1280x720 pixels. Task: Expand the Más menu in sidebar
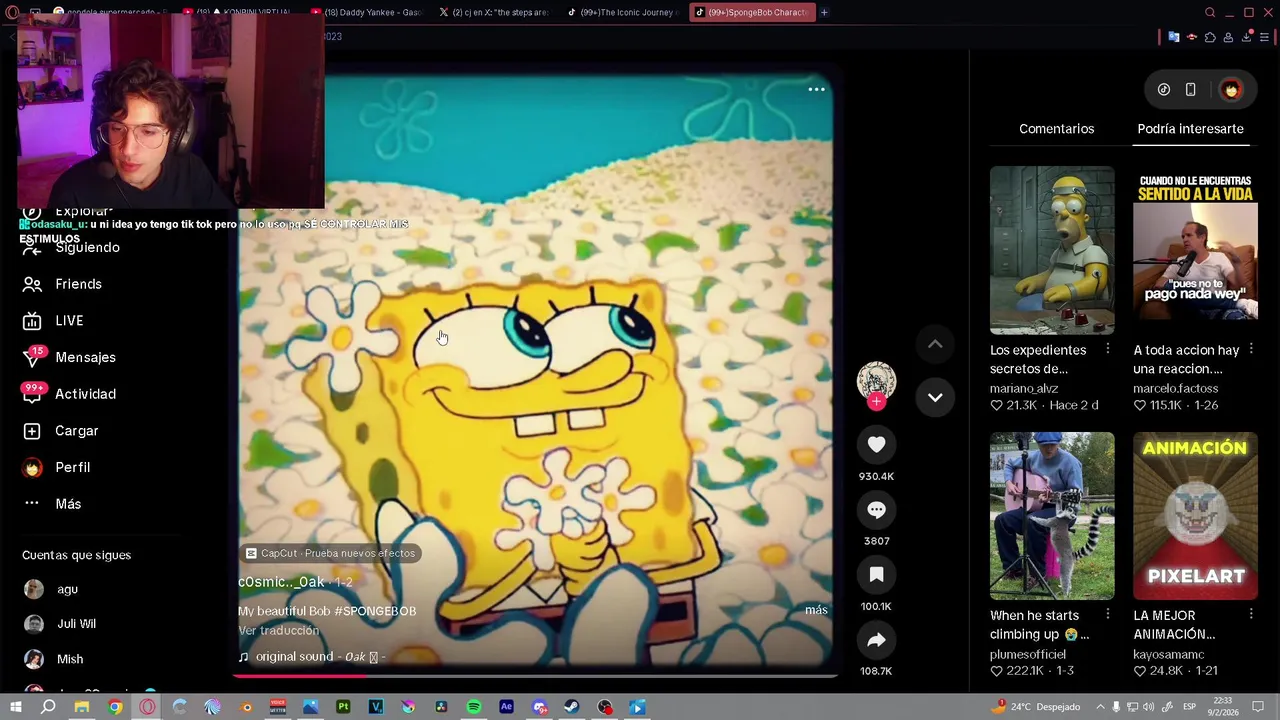coord(68,504)
